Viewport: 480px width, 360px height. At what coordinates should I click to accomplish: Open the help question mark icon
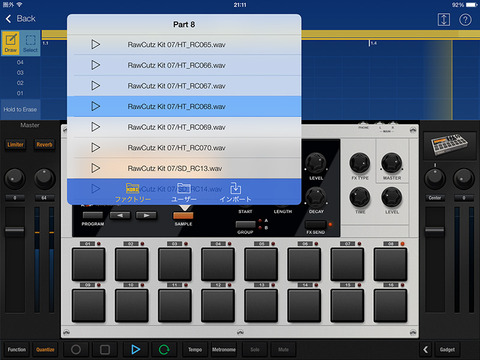tap(465, 20)
